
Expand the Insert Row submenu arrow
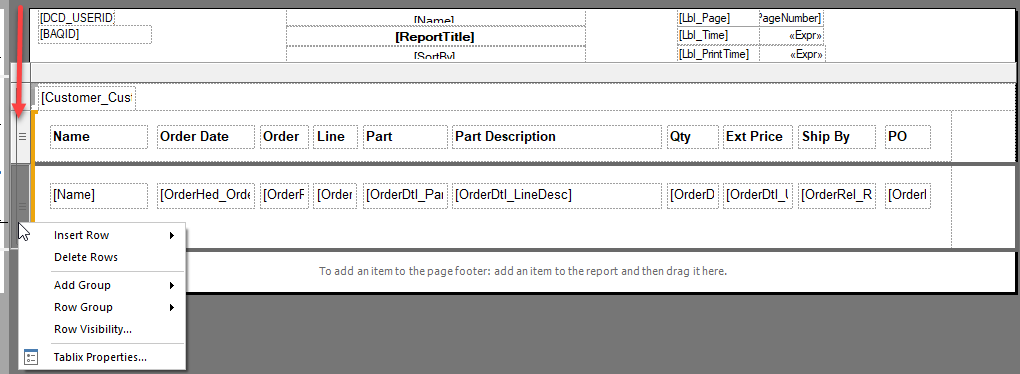click(172, 235)
